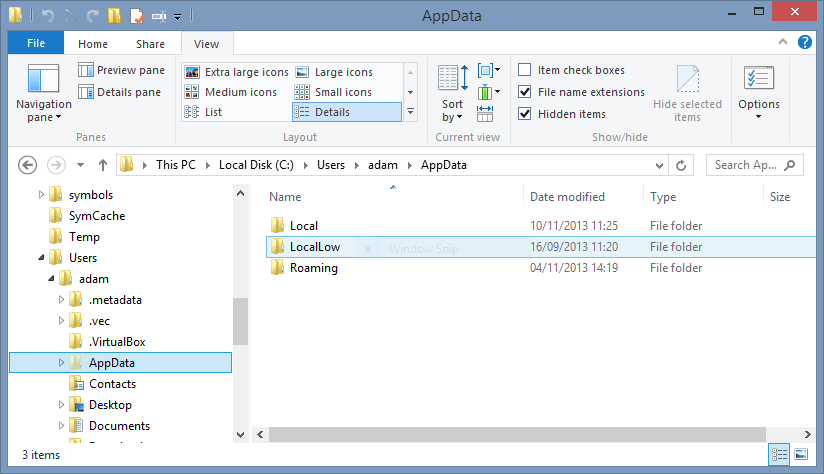Refresh the current folder
824x474 pixels.
[x=681, y=165]
